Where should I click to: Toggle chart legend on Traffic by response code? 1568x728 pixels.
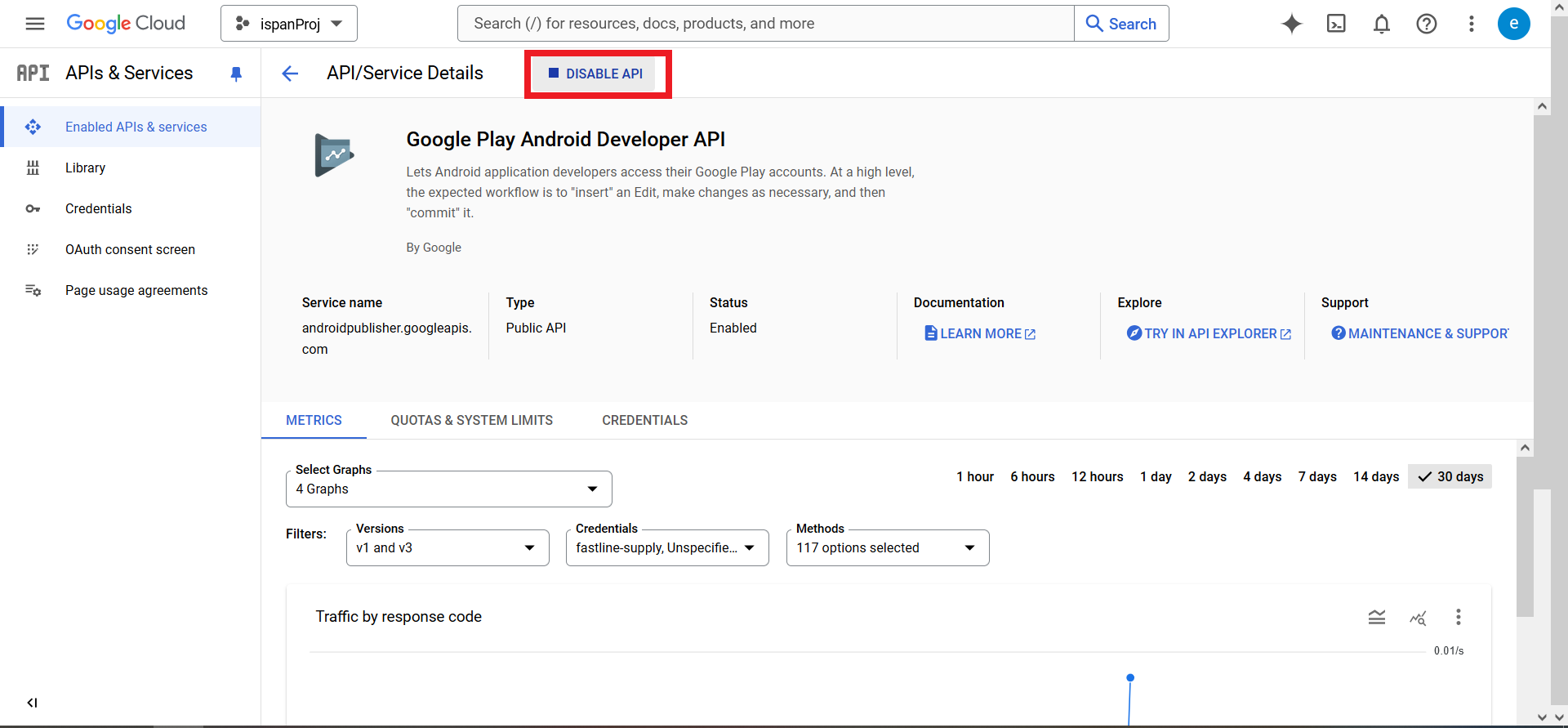(1377, 617)
